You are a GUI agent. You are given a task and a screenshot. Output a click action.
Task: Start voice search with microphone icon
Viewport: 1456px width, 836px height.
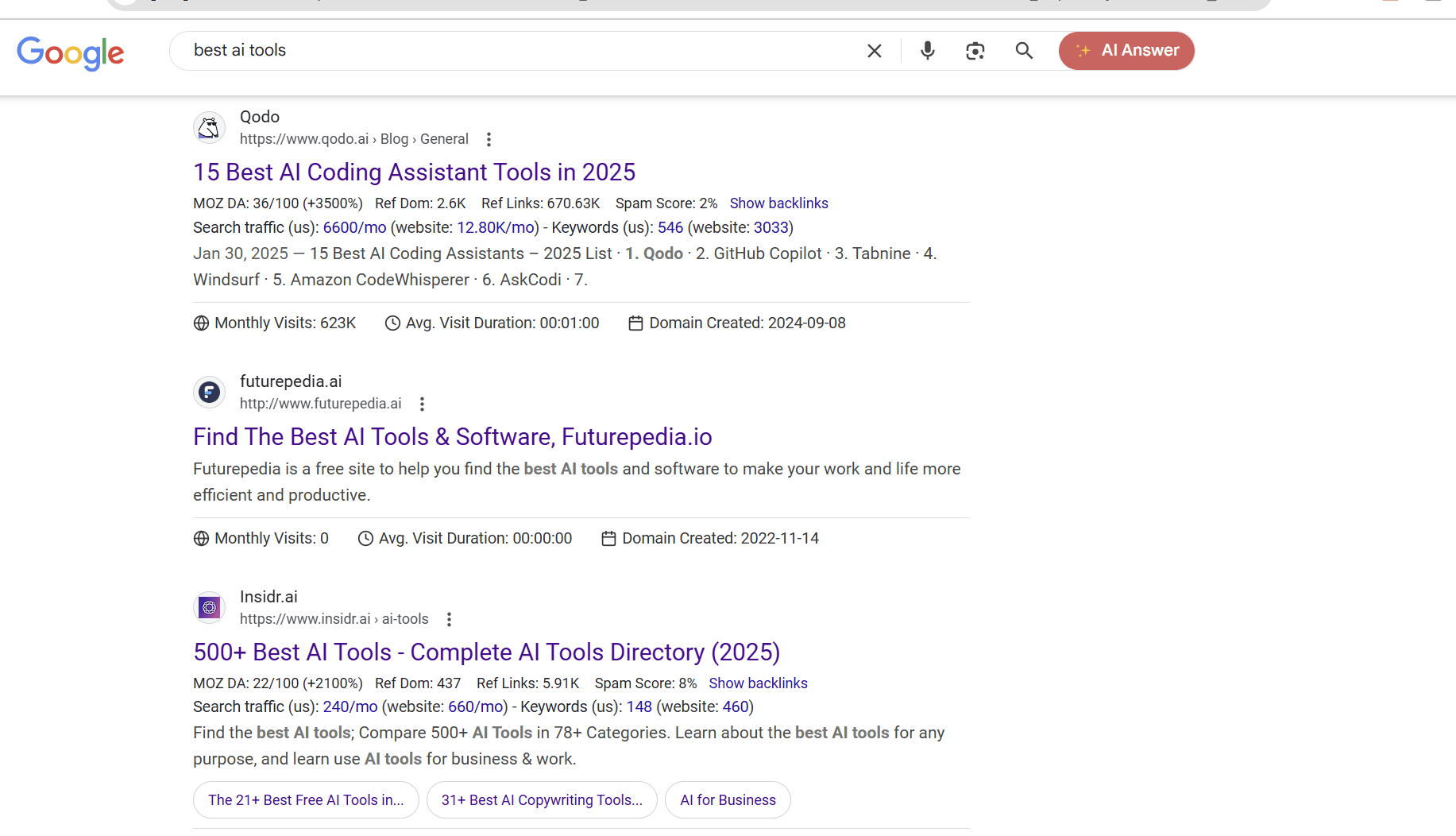928,51
